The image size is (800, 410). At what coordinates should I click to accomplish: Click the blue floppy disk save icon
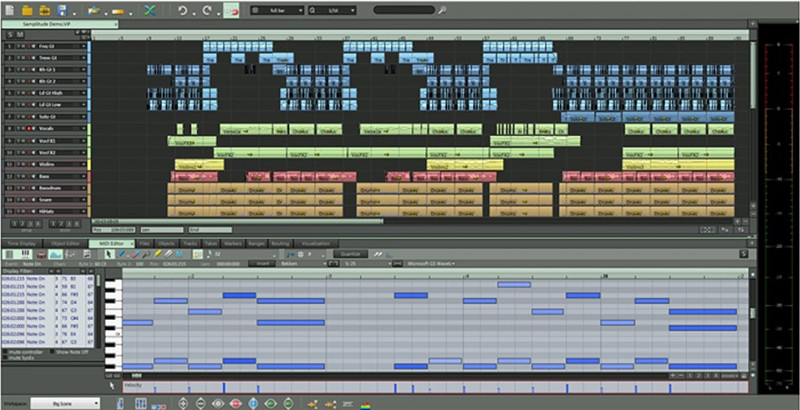pyautogui.click(x=62, y=10)
